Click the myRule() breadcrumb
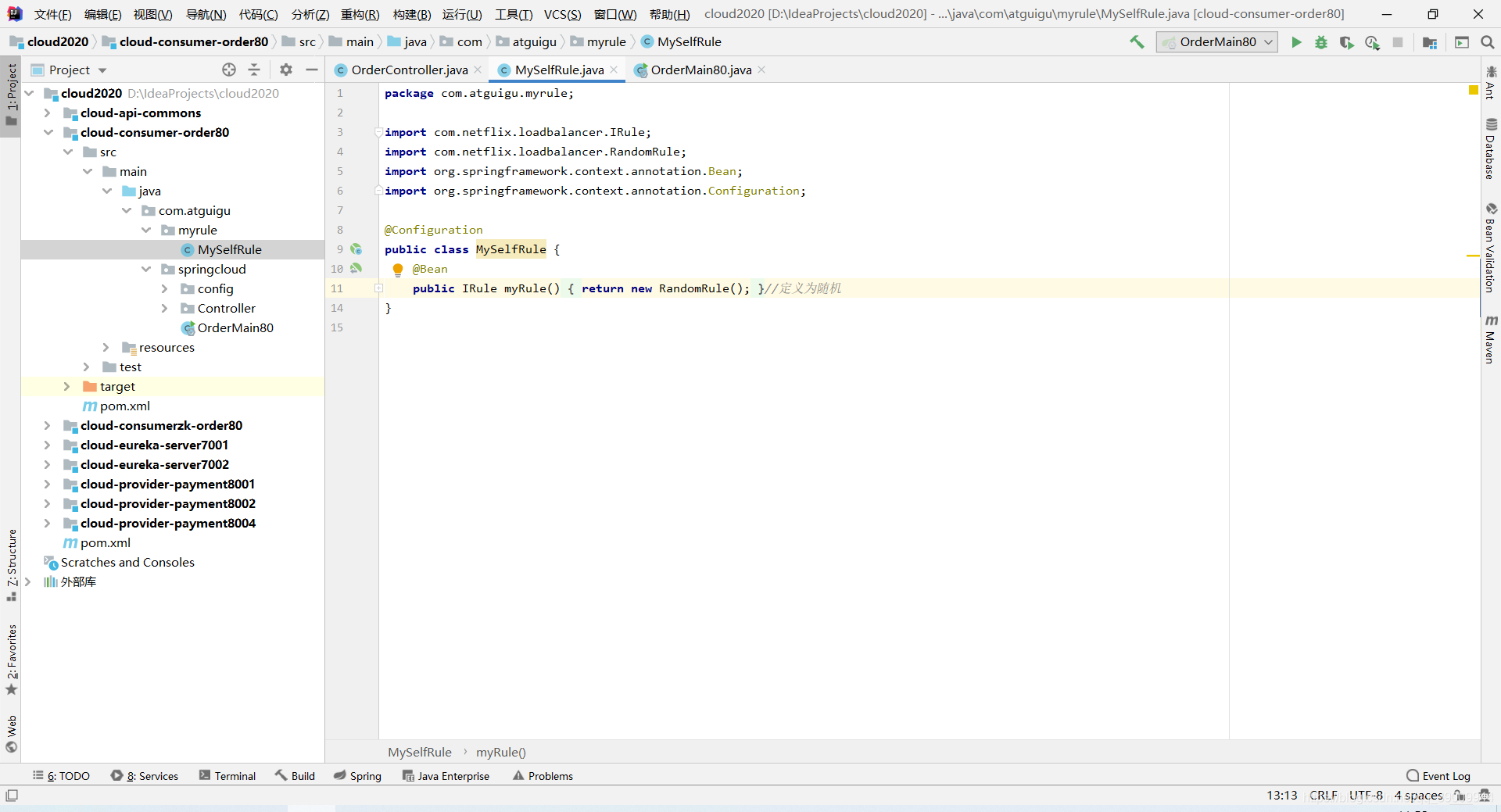The width and height of the screenshot is (1501, 812). click(500, 752)
